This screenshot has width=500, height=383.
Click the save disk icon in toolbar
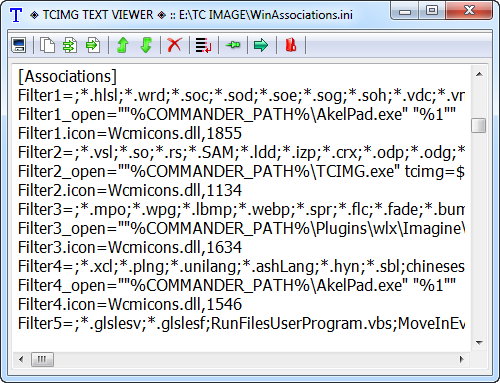(19, 45)
